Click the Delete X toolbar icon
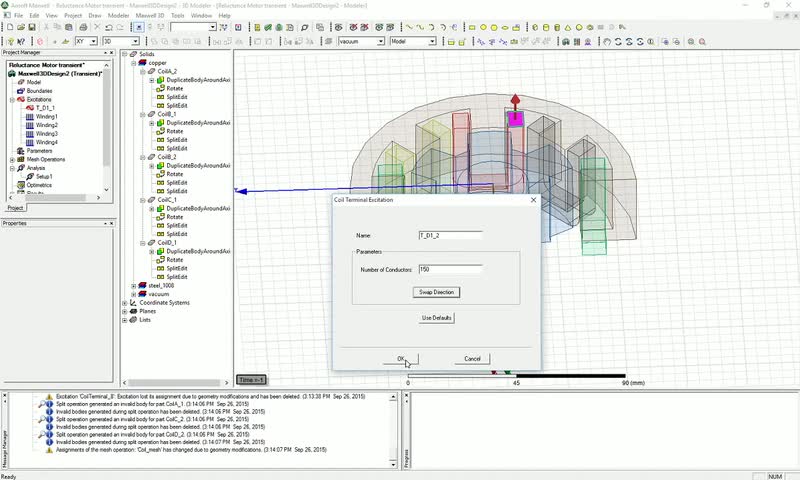Image resolution: width=800 pixels, height=480 pixels. [x=97, y=27]
